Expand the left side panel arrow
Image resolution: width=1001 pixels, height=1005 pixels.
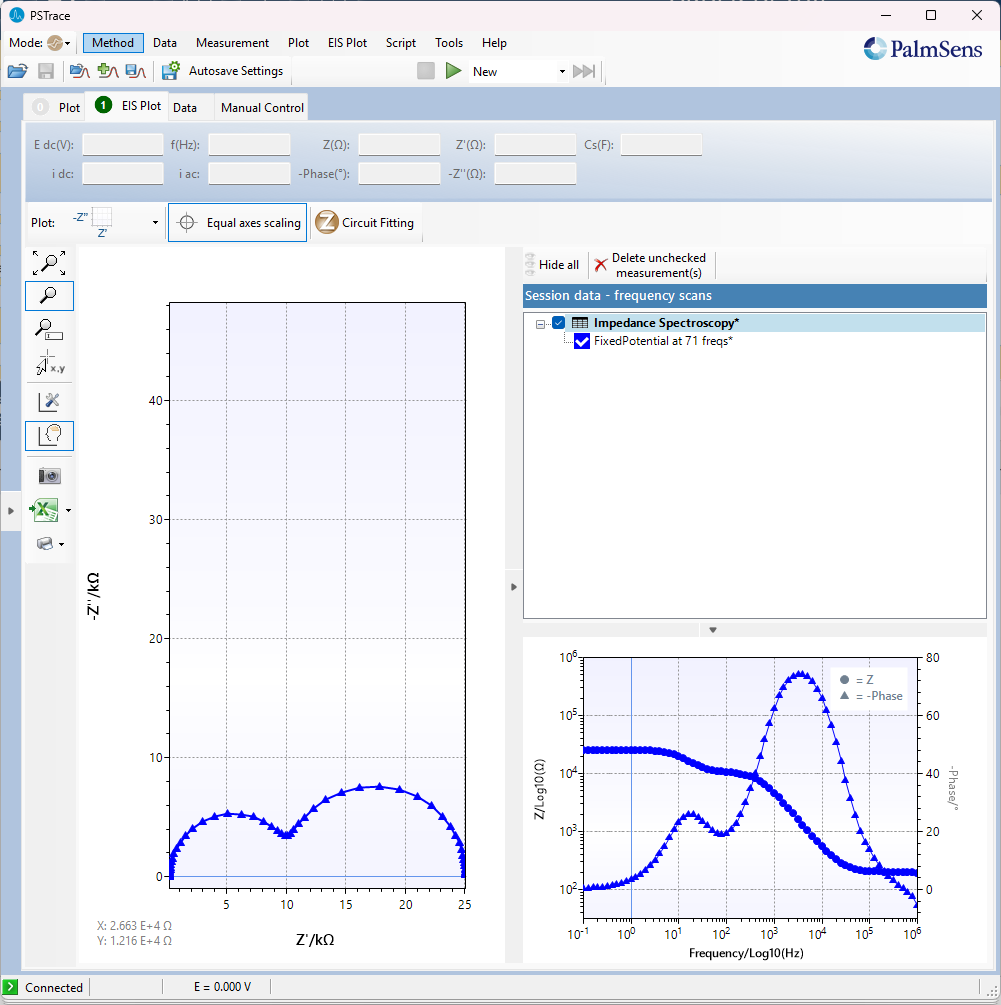click(10, 511)
